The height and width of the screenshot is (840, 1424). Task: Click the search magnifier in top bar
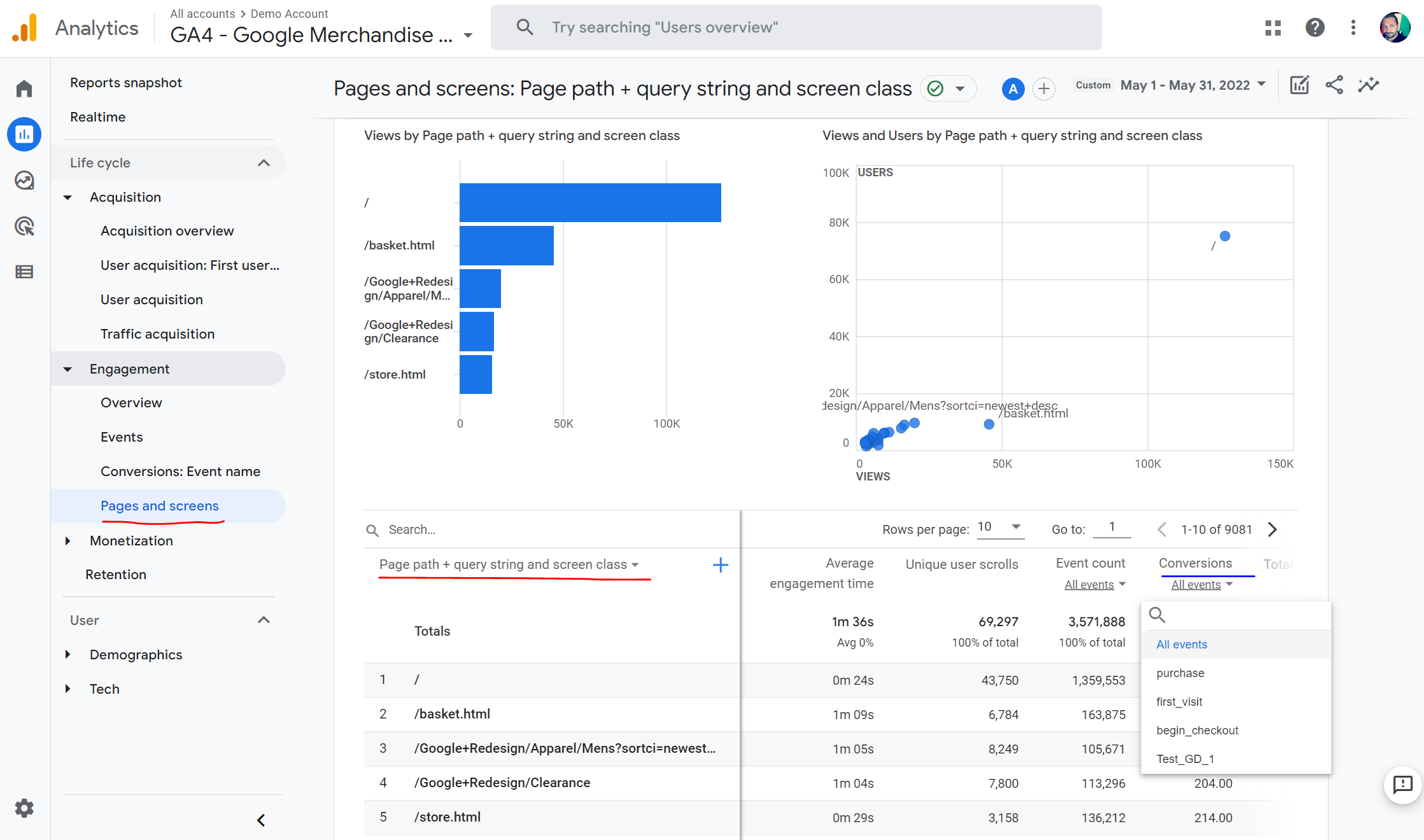525,27
